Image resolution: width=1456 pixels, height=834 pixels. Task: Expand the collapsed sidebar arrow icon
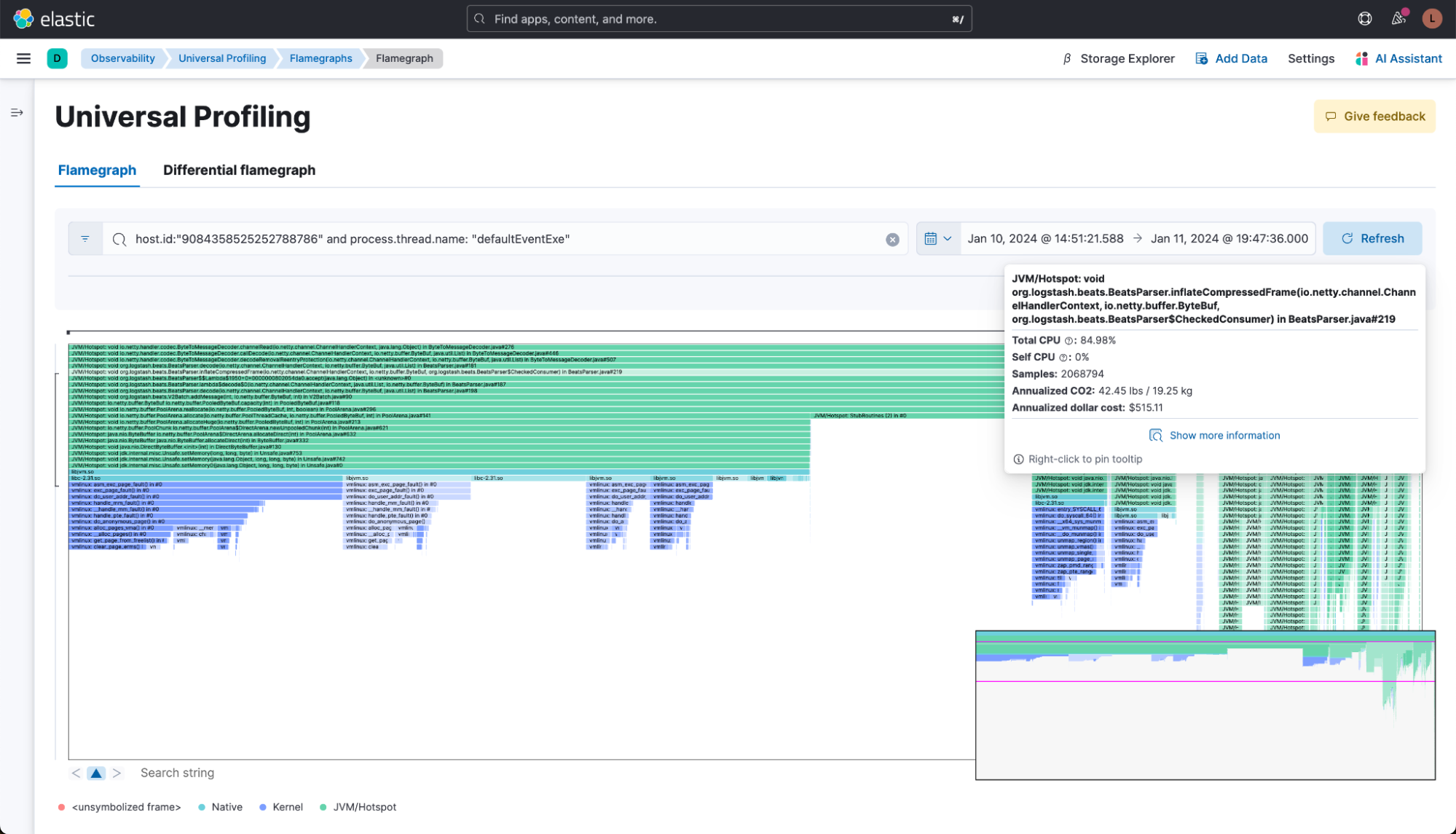tap(17, 113)
